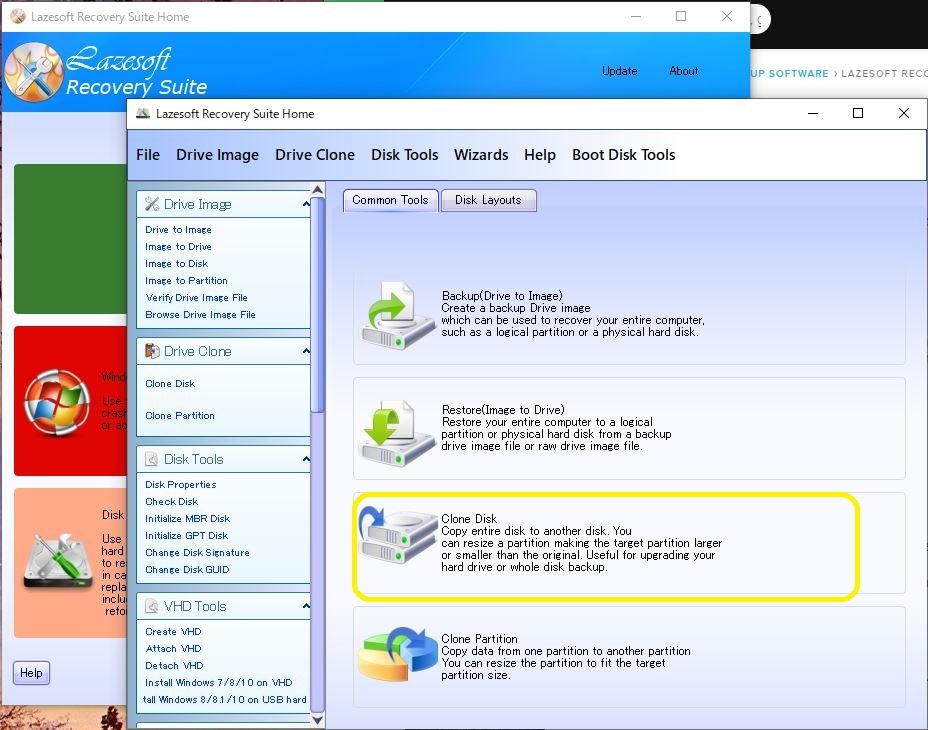Click the back window title bar app icon
The width and height of the screenshot is (928, 730).
coord(18,17)
